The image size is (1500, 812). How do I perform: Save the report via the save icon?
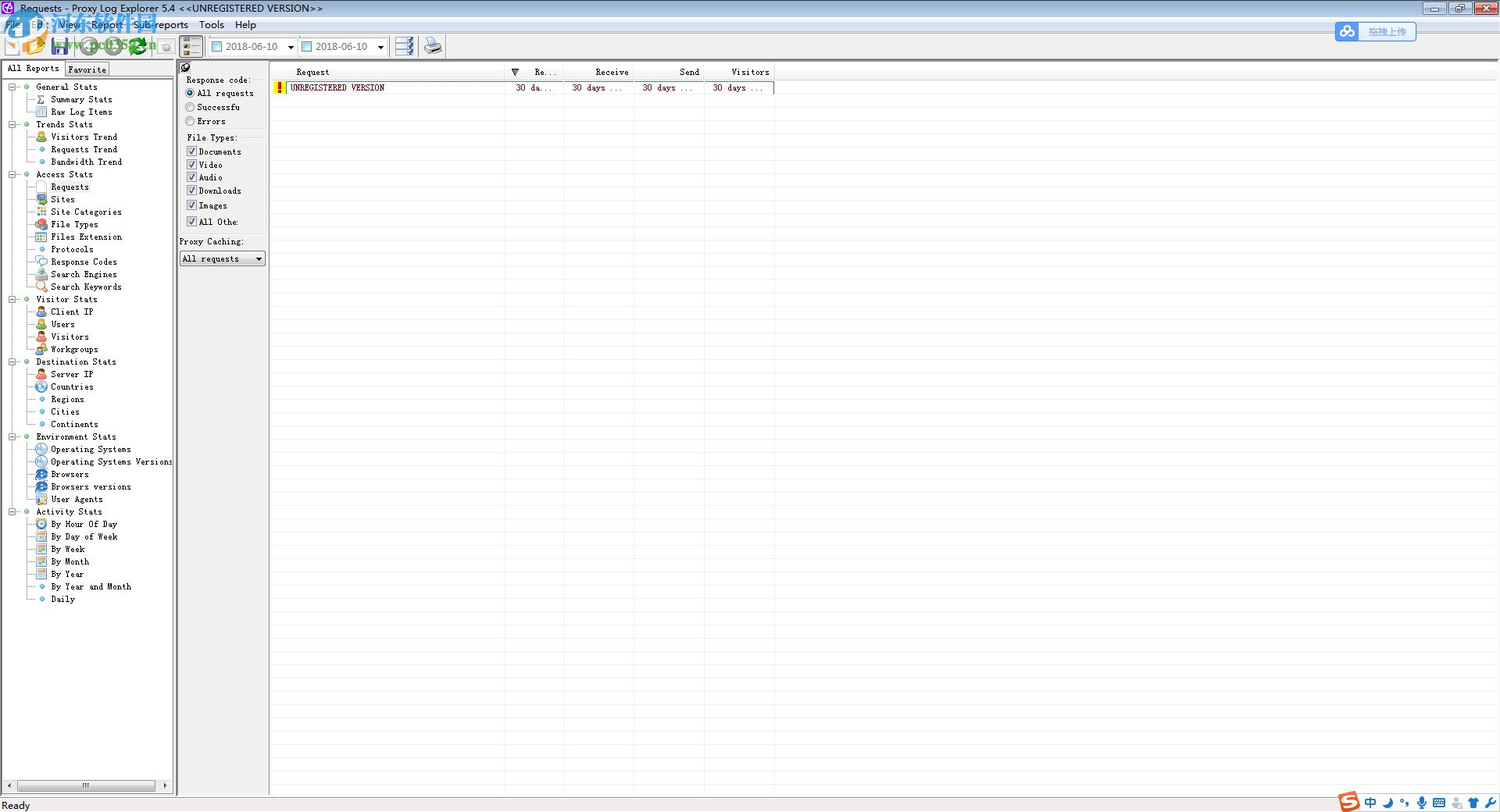[x=60, y=46]
